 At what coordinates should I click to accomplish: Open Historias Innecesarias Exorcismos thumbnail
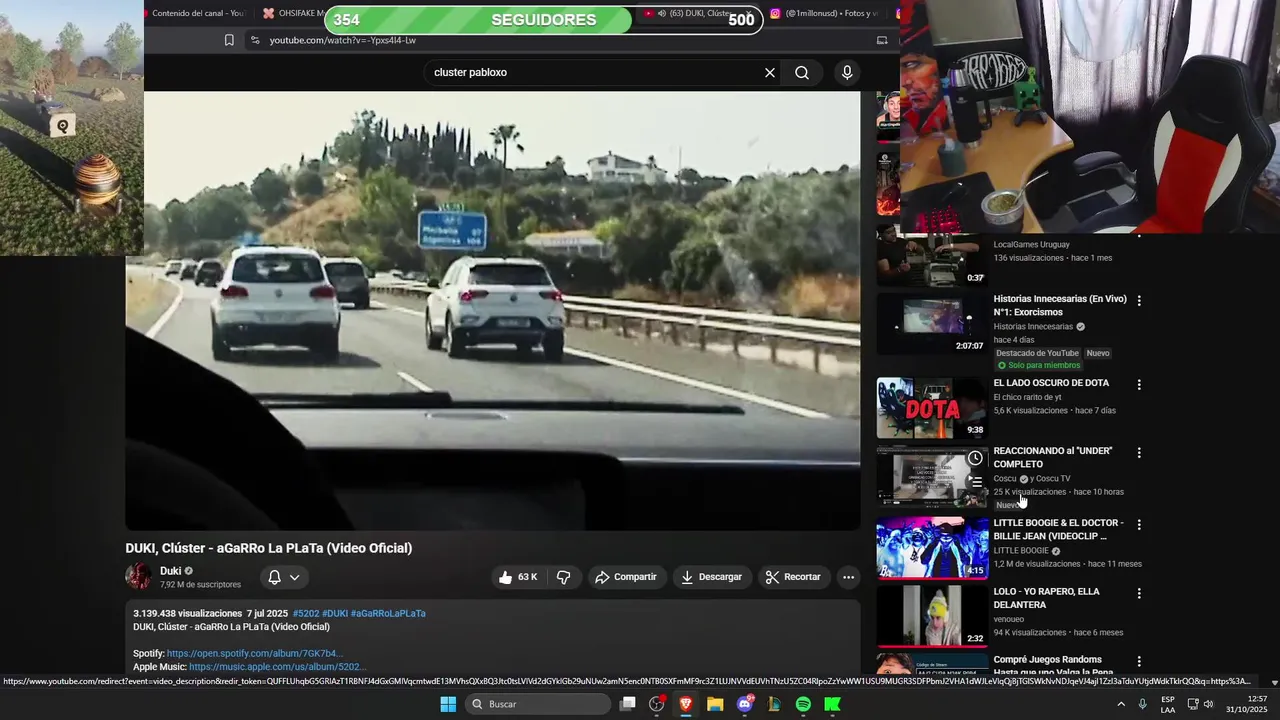932,323
